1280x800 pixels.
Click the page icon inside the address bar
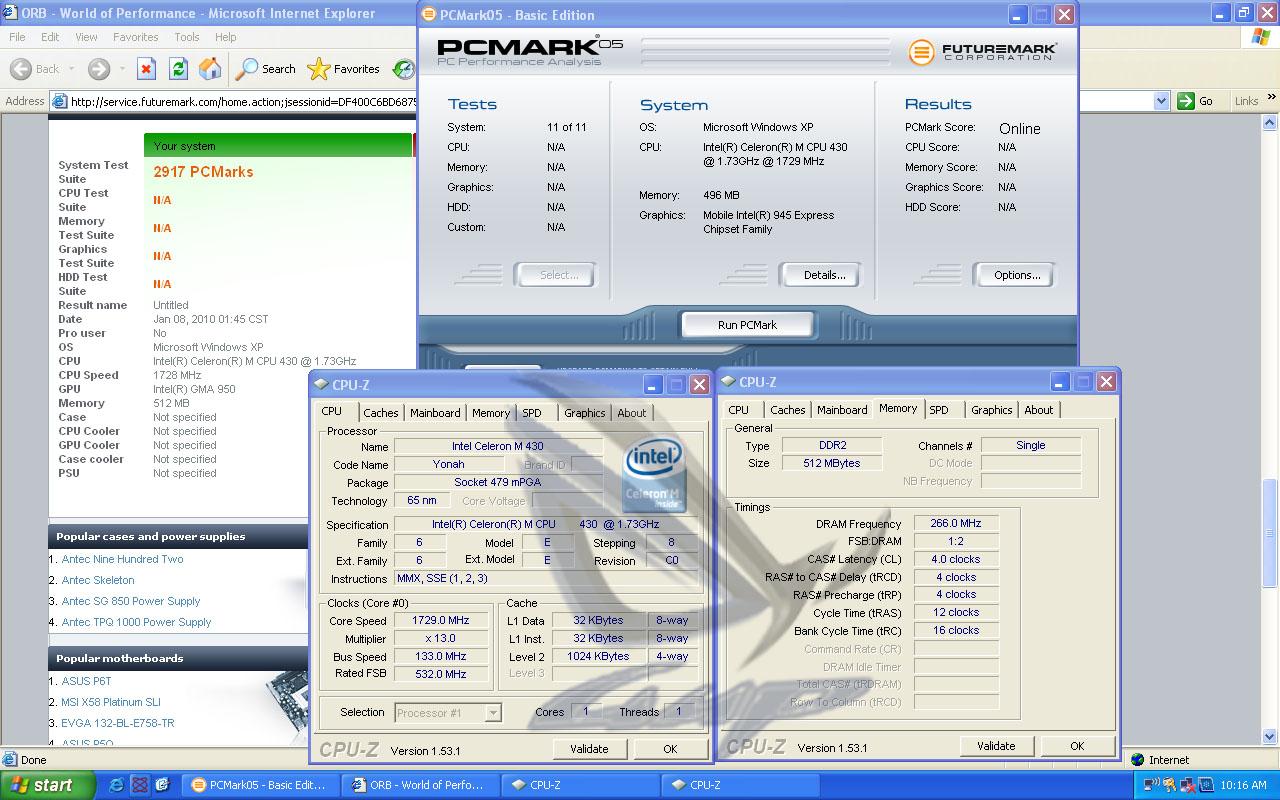click(x=59, y=101)
